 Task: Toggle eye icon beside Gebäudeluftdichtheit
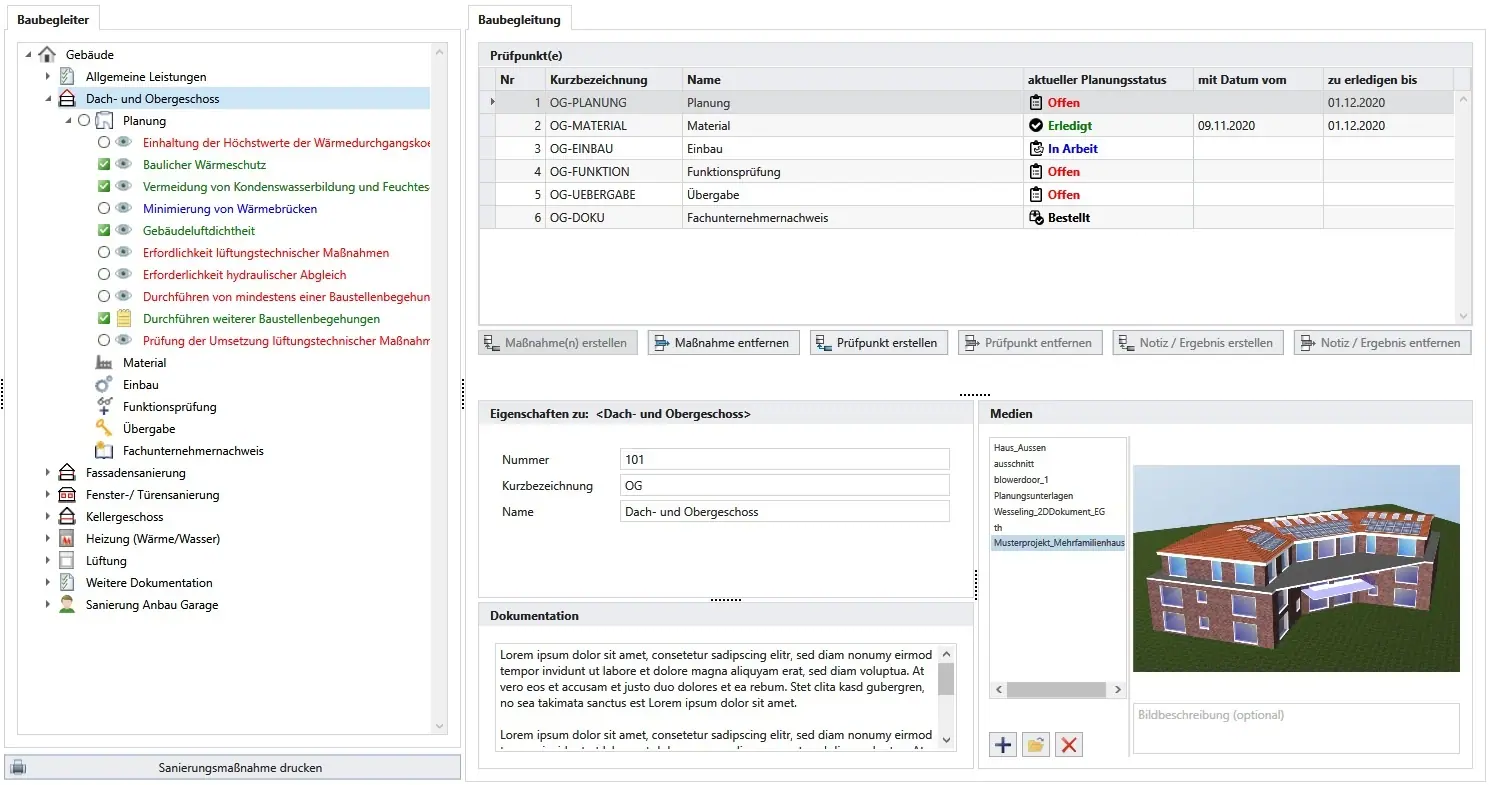click(x=124, y=231)
